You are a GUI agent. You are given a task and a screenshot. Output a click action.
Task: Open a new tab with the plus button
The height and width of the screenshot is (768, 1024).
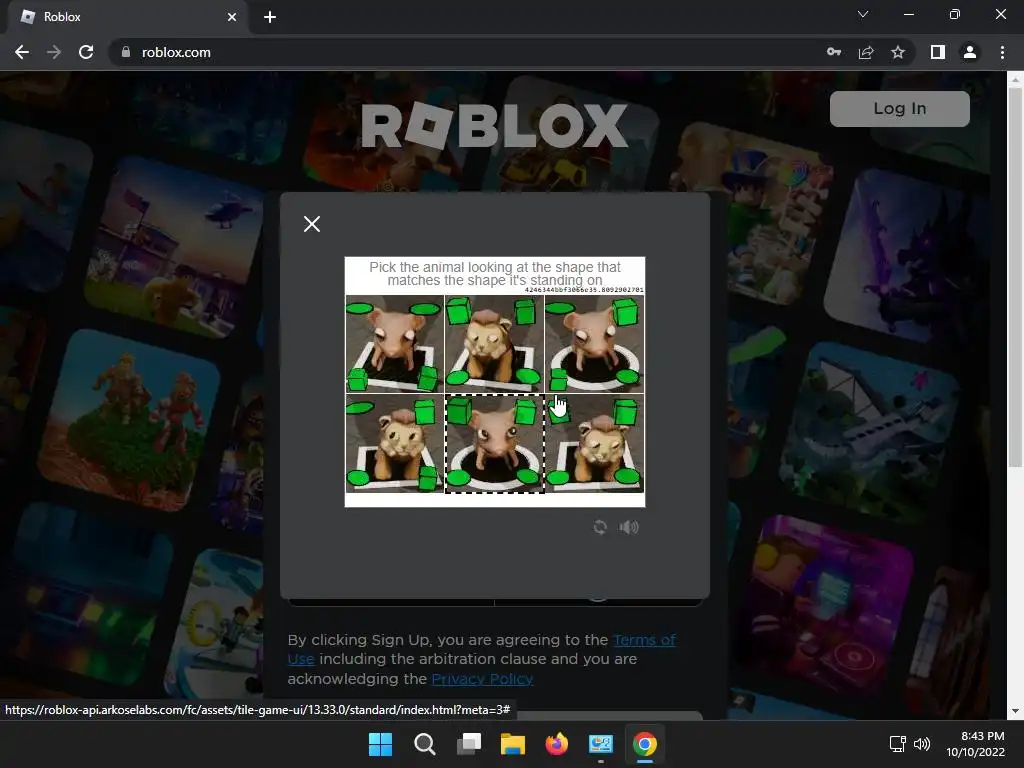point(270,17)
